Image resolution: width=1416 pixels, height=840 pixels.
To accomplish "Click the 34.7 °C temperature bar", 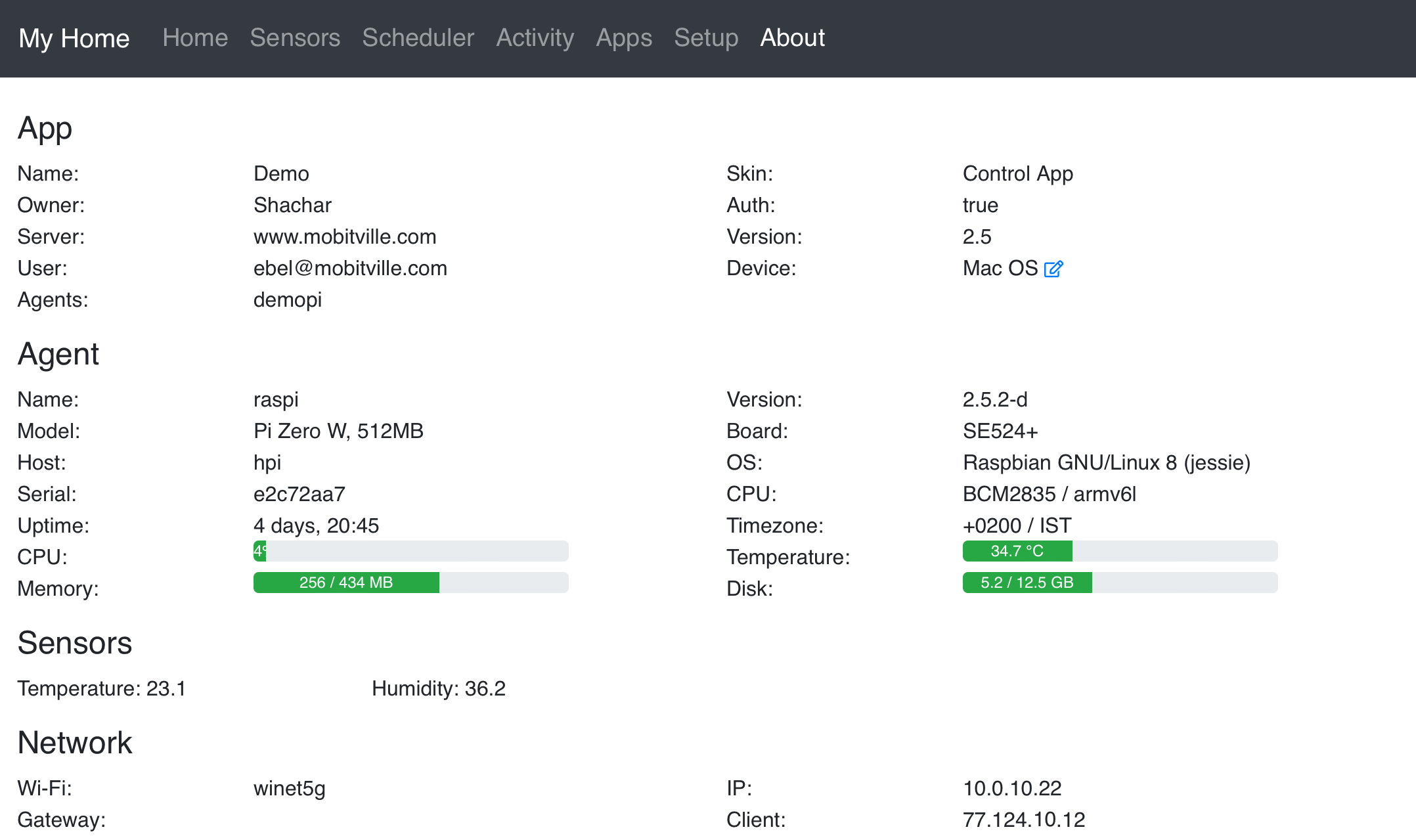I will pos(1017,551).
